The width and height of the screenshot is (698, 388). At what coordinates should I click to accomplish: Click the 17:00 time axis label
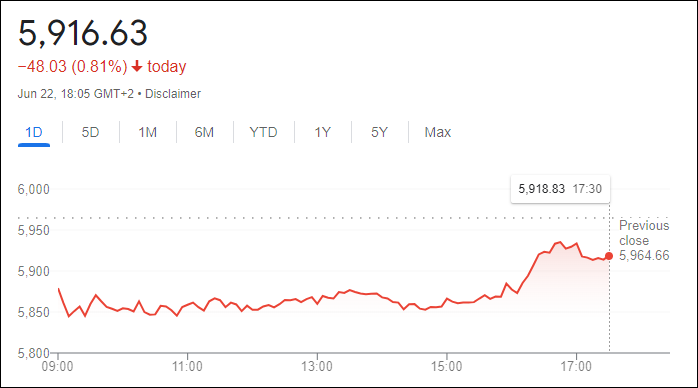pyautogui.click(x=576, y=367)
